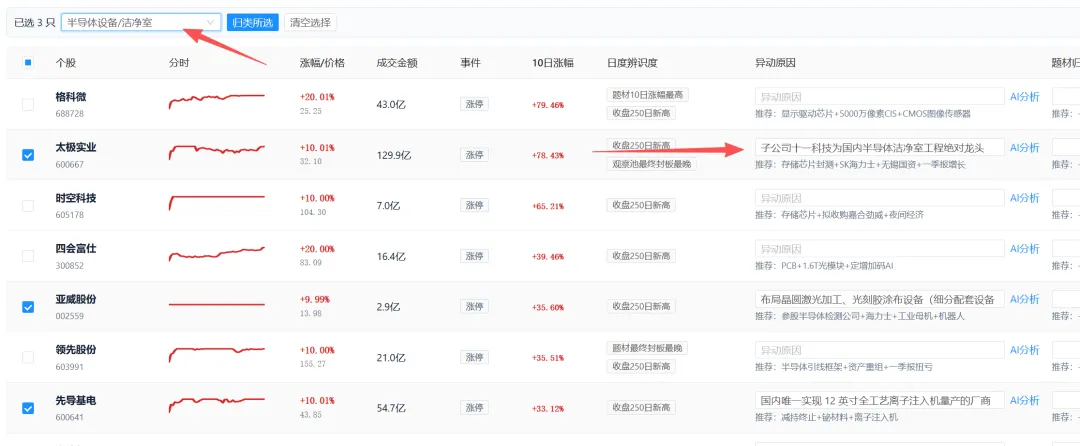1080x446 pixels.
Task: Uncheck the 亚威股份 row checkbox
Action: point(28,307)
